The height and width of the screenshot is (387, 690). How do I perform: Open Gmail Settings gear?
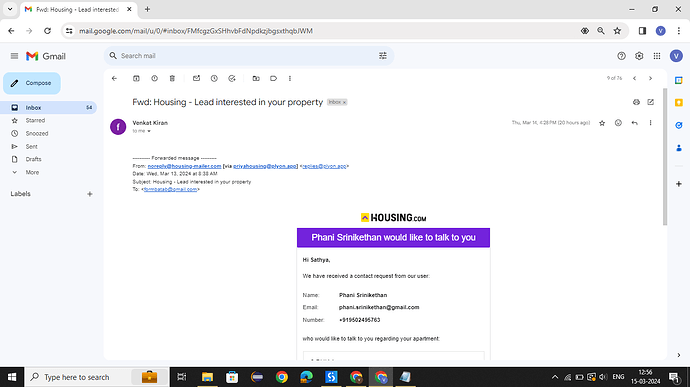tap(639, 56)
